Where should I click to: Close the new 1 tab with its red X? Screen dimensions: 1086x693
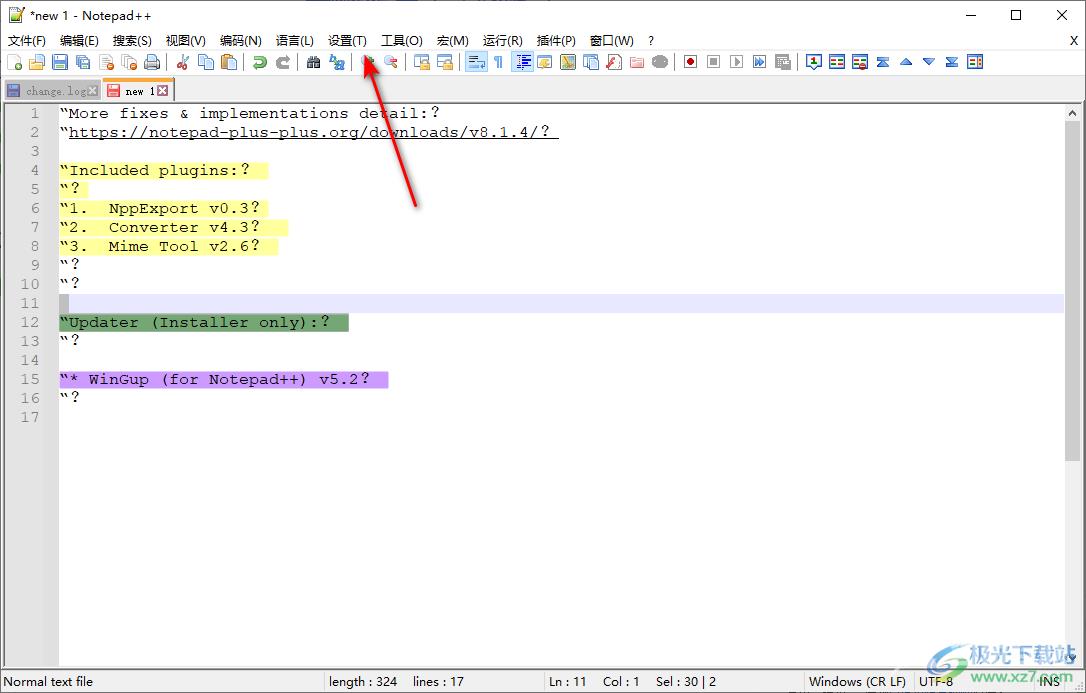[163, 91]
